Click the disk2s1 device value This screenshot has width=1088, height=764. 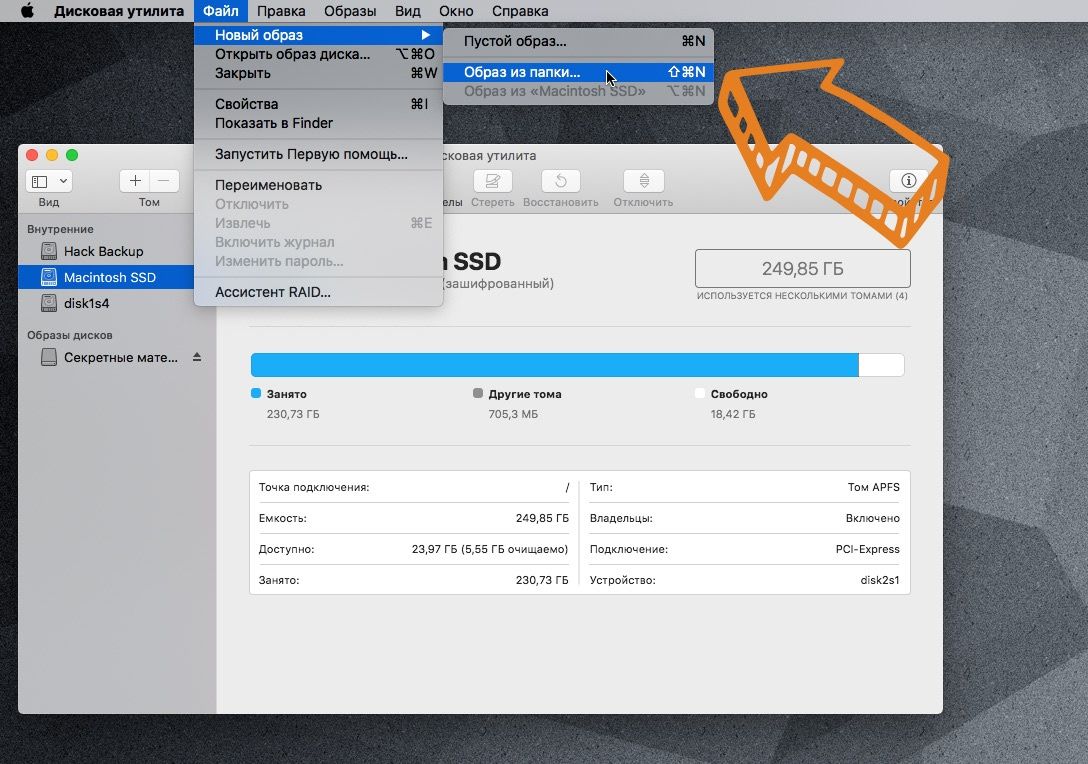tap(880, 580)
